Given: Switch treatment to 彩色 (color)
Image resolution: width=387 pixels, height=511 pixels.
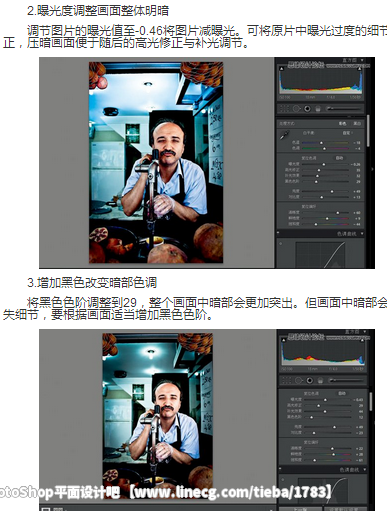Looking at the screenshot, I should pos(342,123).
